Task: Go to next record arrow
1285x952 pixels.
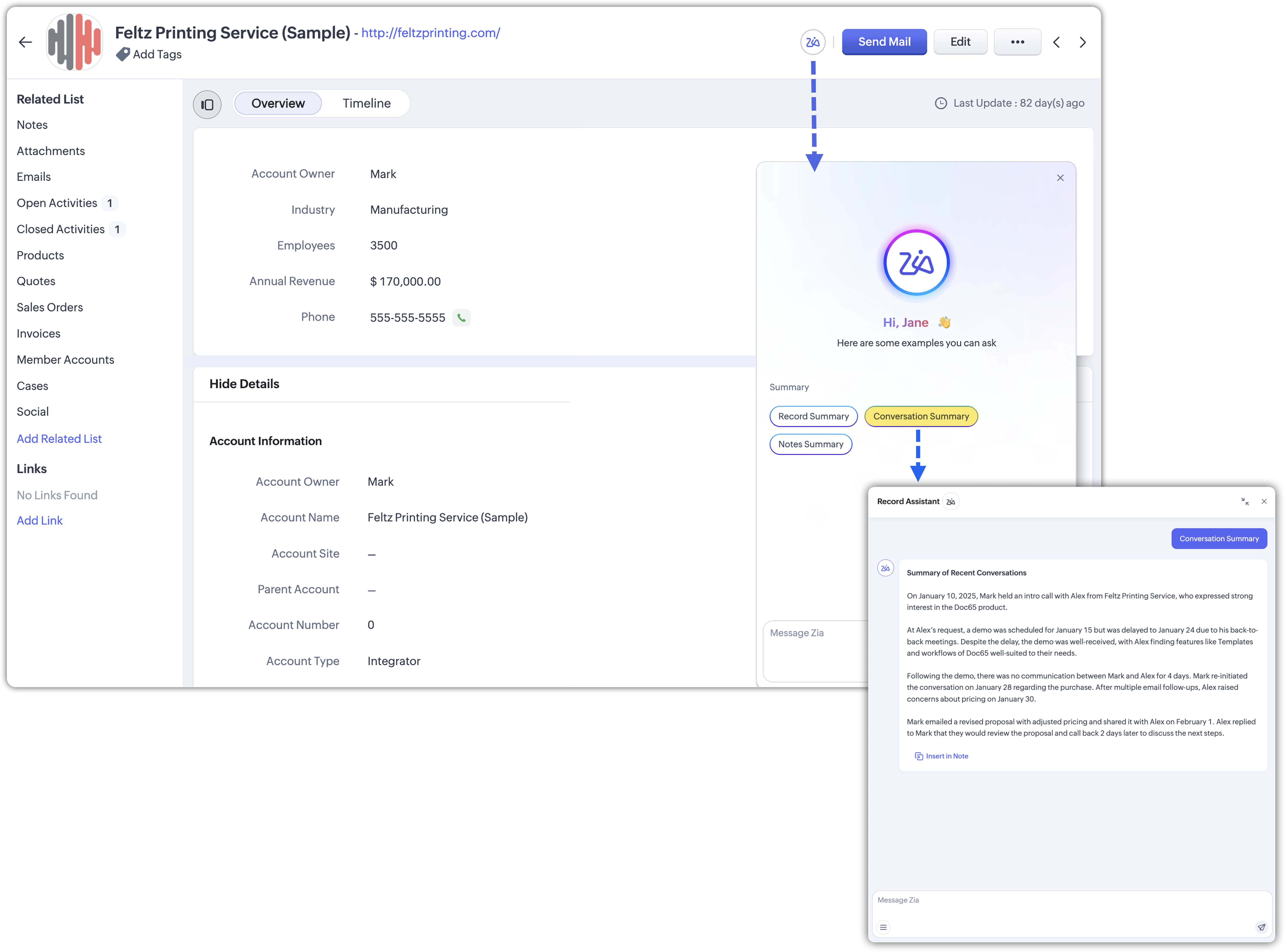Action: [1083, 42]
